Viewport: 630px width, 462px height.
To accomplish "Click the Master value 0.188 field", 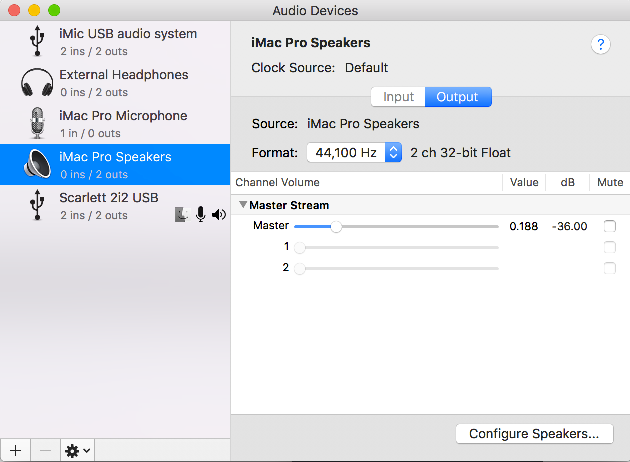I will click(x=524, y=226).
